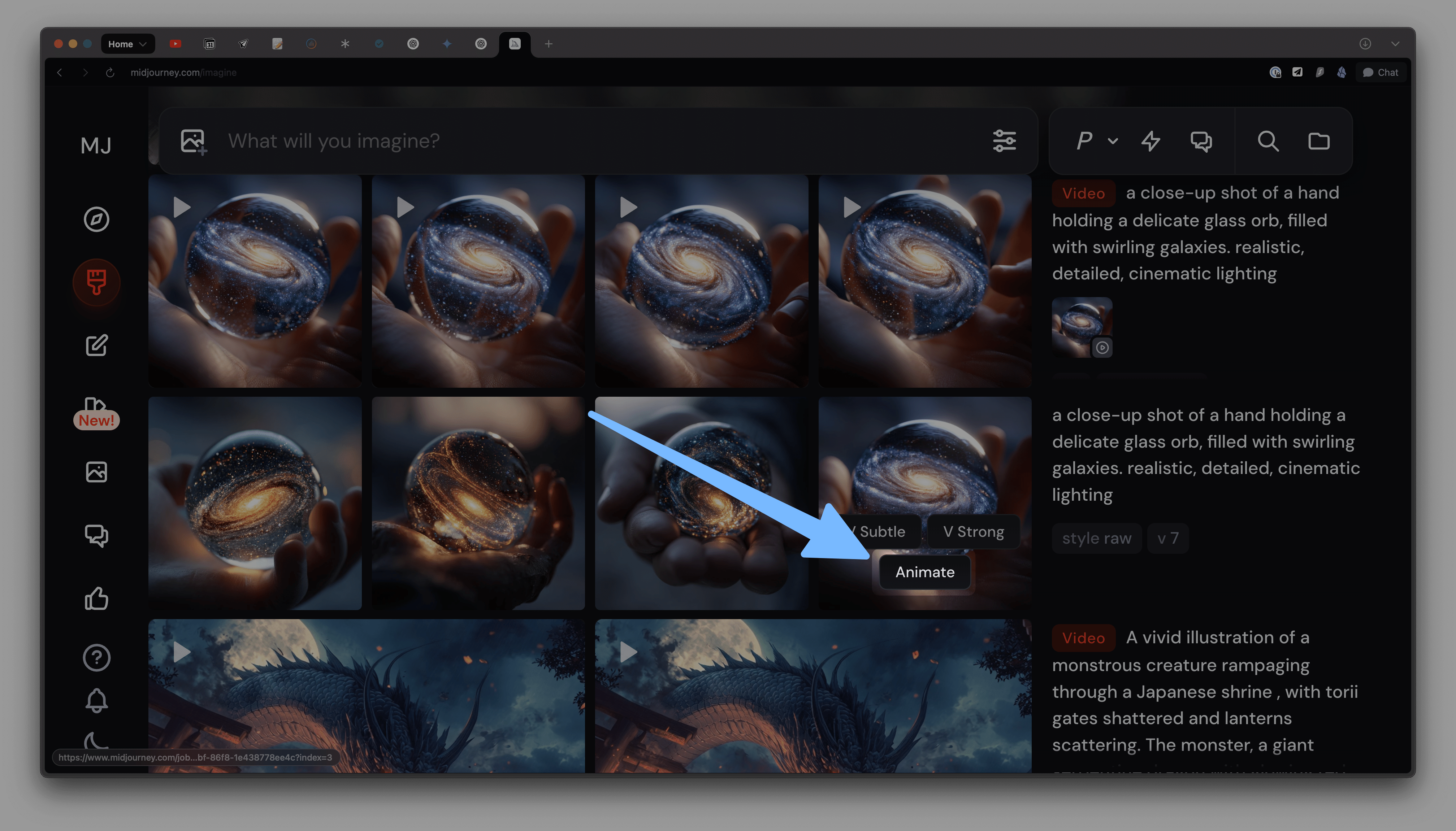Open the Edit pencil icon in sidebar
This screenshot has width=1456, height=831.
coord(96,345)
